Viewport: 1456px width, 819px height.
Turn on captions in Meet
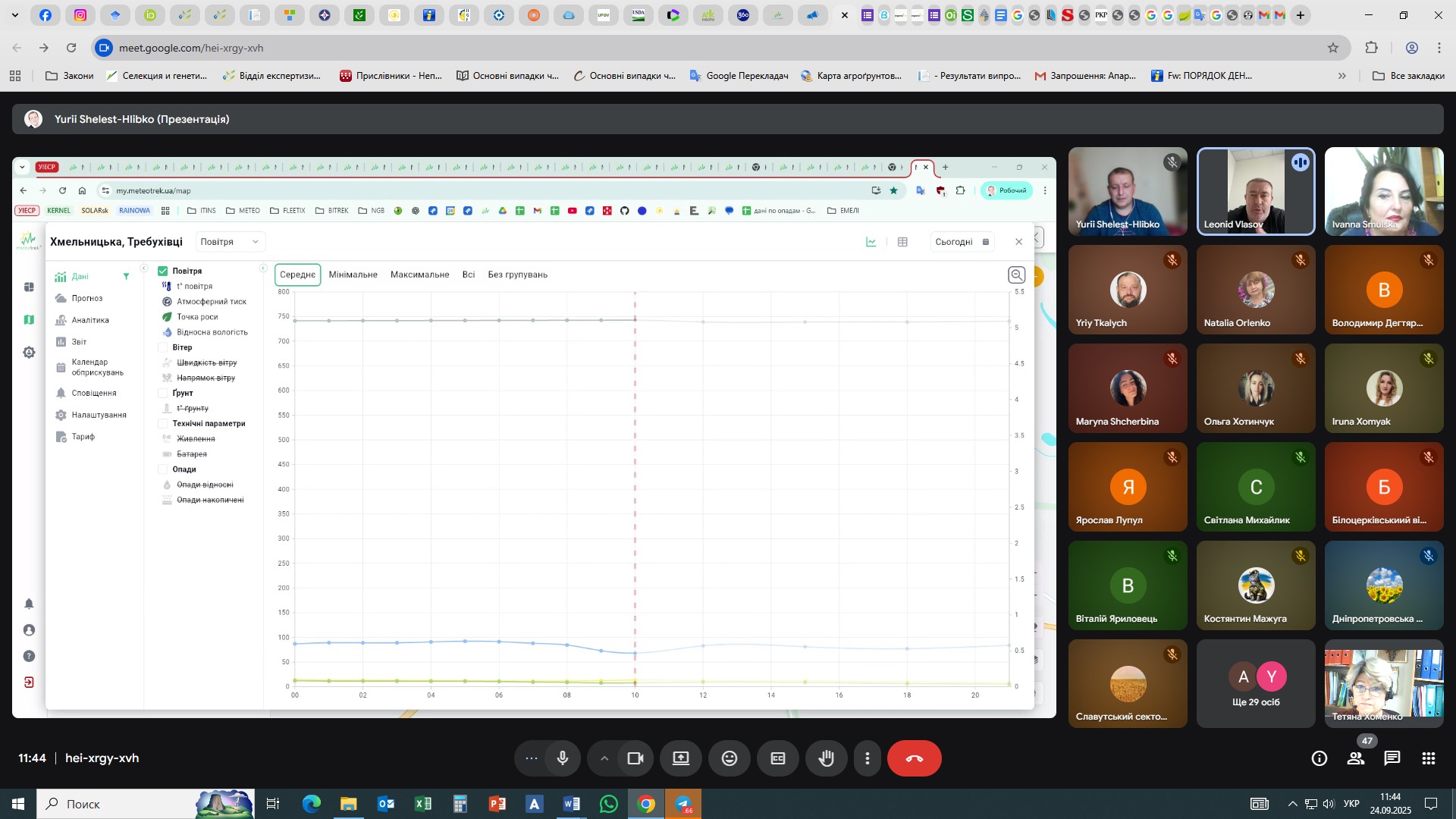[778, 758]
